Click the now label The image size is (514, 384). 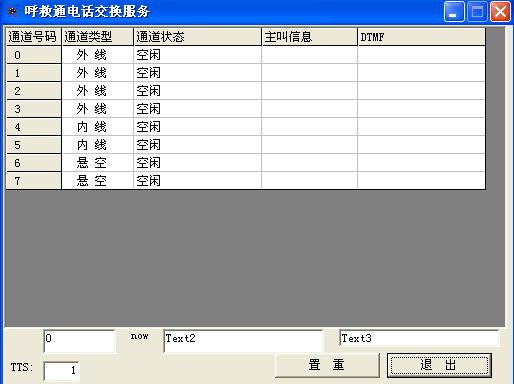coord(139,336)
